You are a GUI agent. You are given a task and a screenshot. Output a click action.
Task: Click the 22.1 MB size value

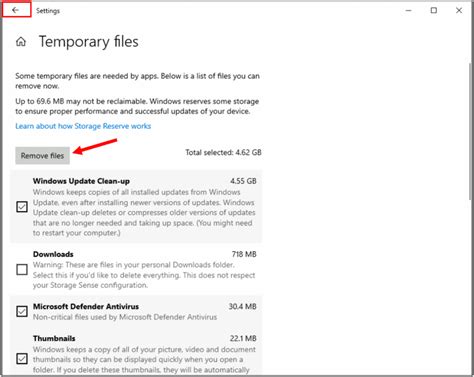243,338
